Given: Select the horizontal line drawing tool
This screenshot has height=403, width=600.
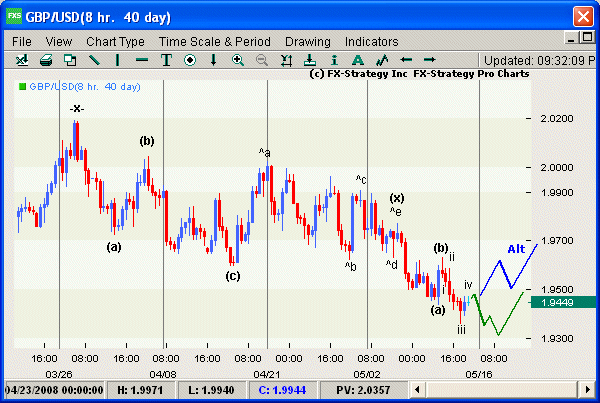Looking at the screenshot, I should click(x=142, y=60).
